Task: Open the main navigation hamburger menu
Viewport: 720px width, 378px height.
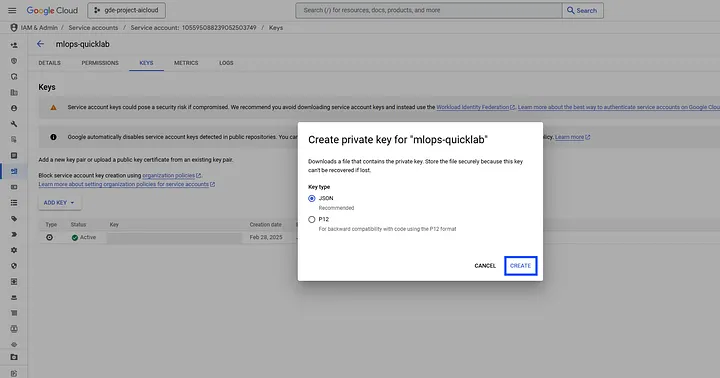Action: [x=12, y=10]
